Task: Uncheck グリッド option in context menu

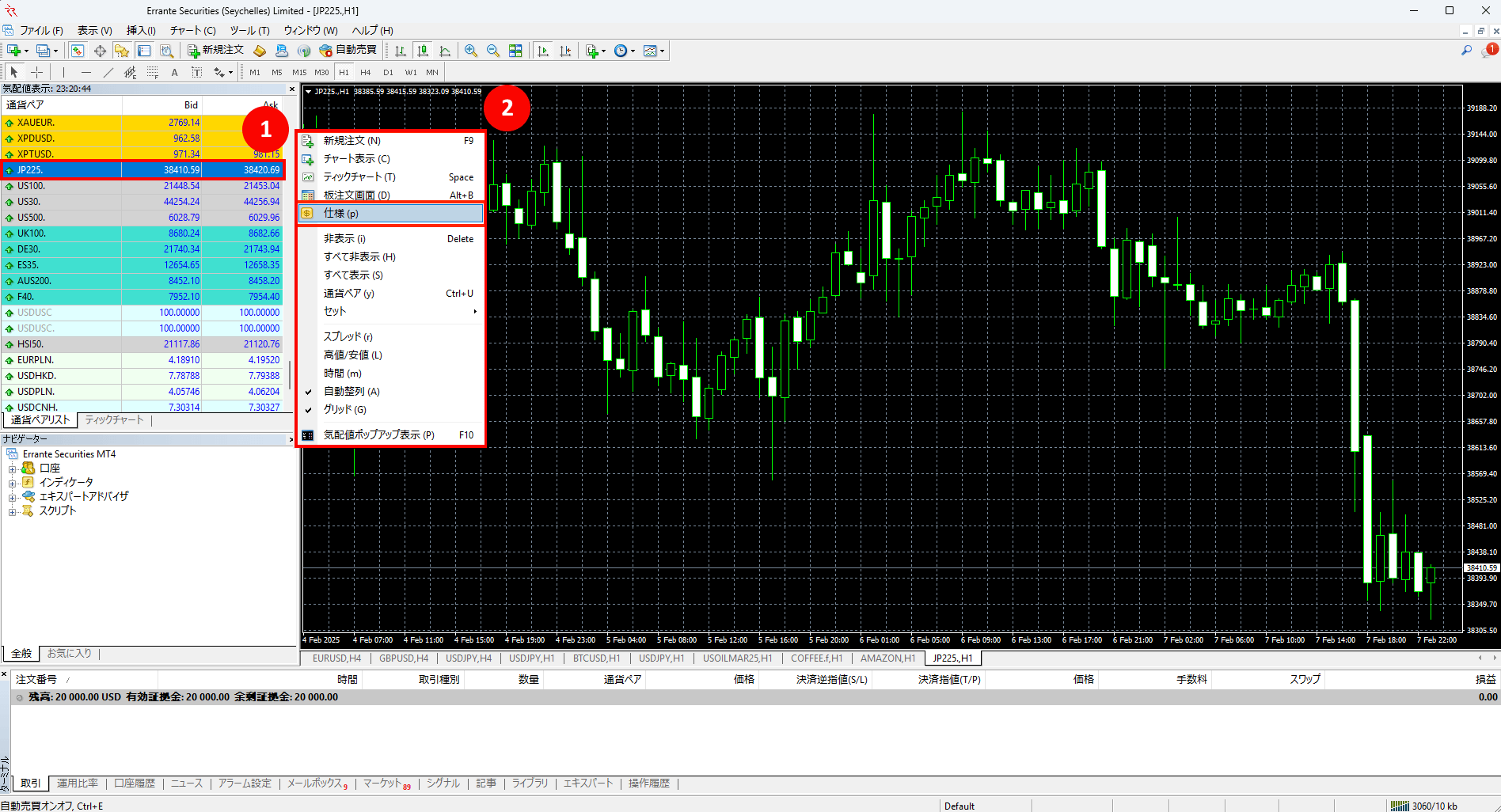Action: point(344,409)
